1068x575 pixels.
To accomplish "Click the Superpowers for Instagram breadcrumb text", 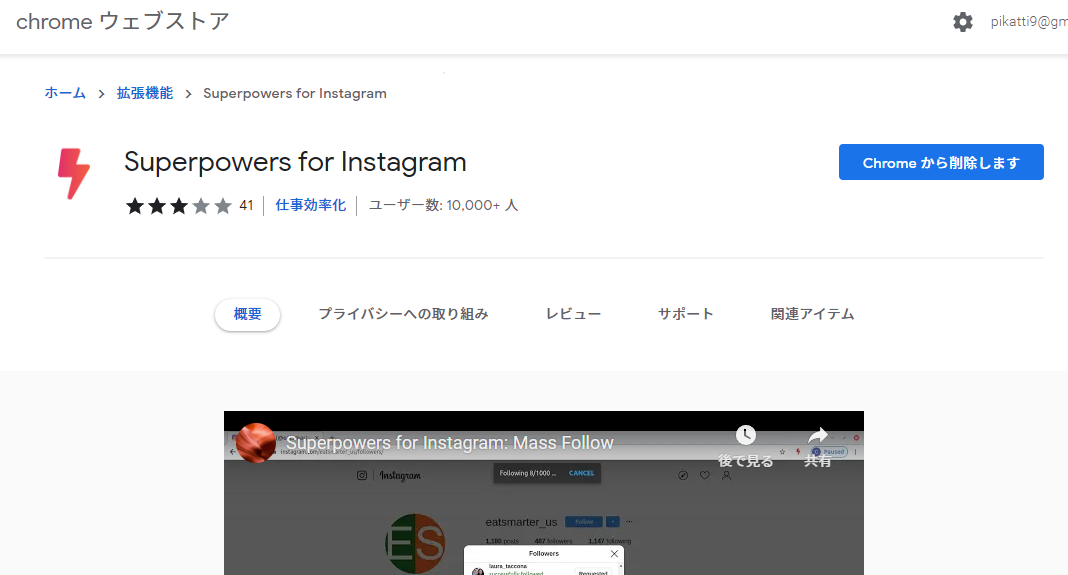I will (x=295, y=93).
